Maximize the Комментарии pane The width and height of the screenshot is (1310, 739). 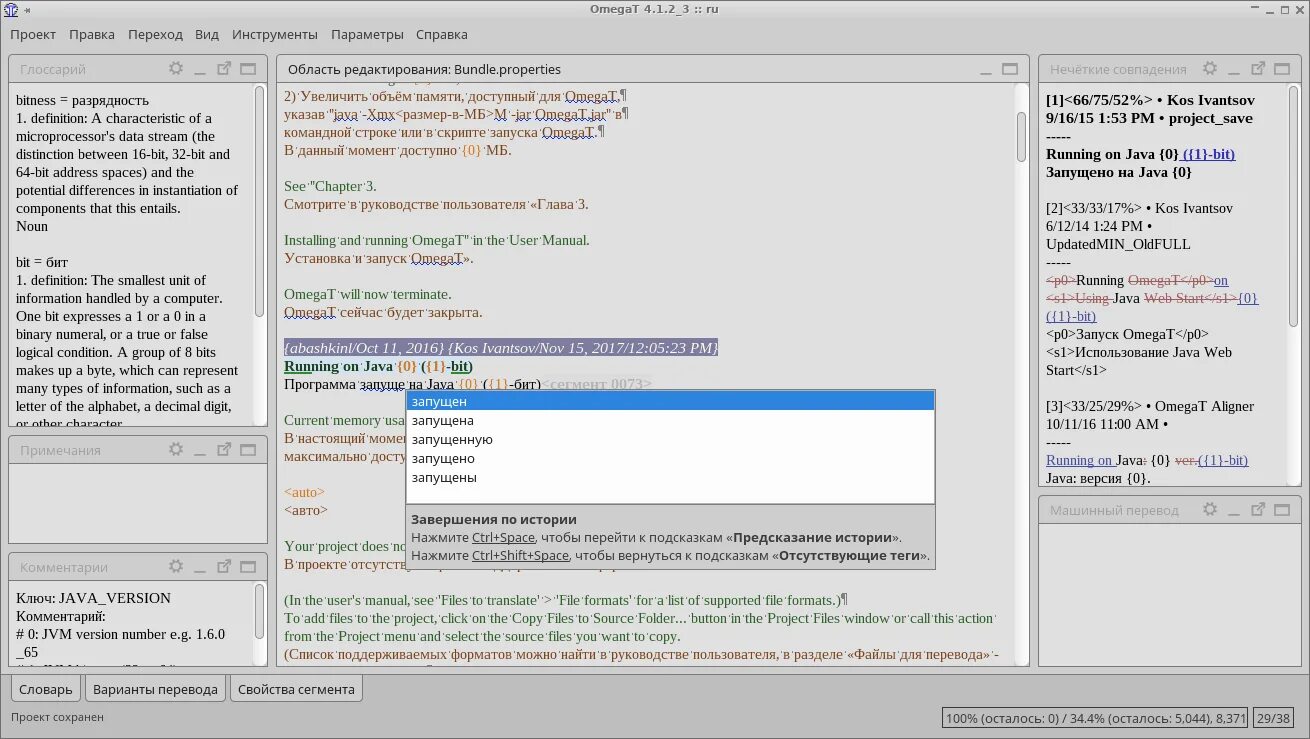(248, 567)
